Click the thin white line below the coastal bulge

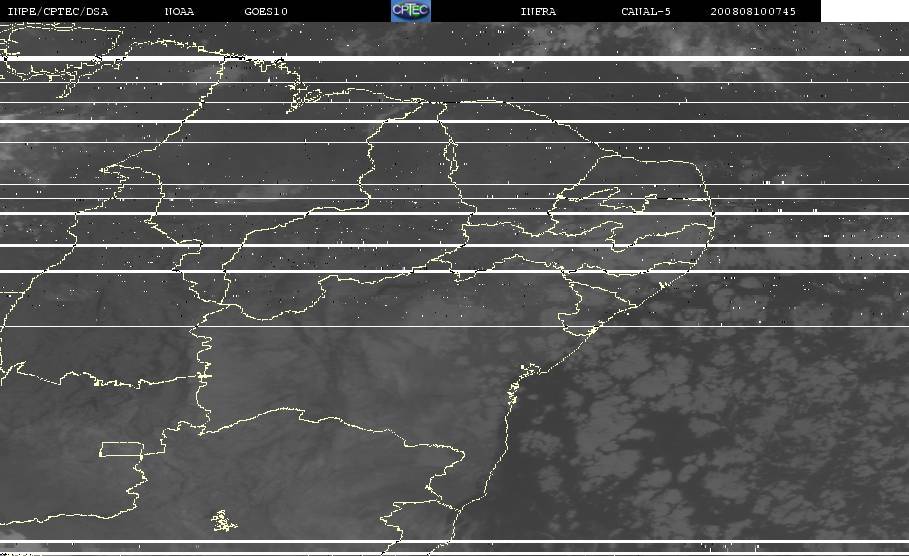coord(454,326)
